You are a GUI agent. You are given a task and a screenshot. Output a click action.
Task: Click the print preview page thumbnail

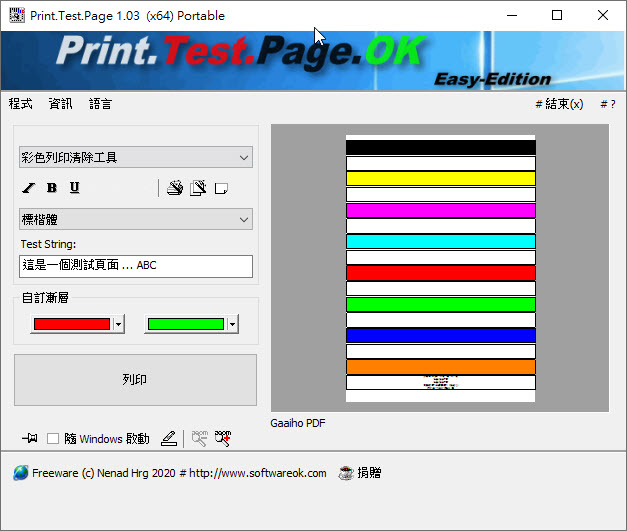tap(440, 268)
